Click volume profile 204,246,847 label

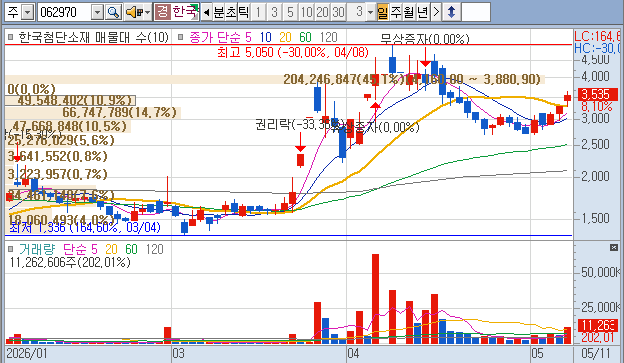tap(412, 79)
